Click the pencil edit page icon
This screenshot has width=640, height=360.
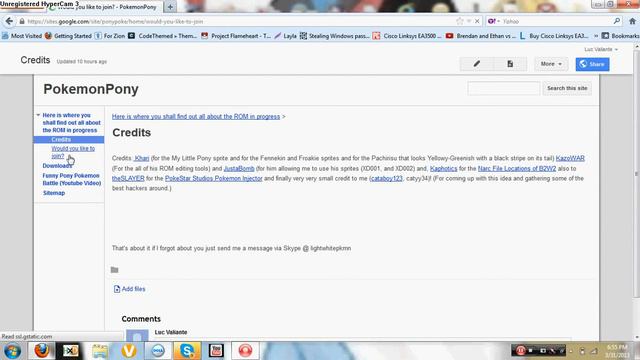pos(477,64)
